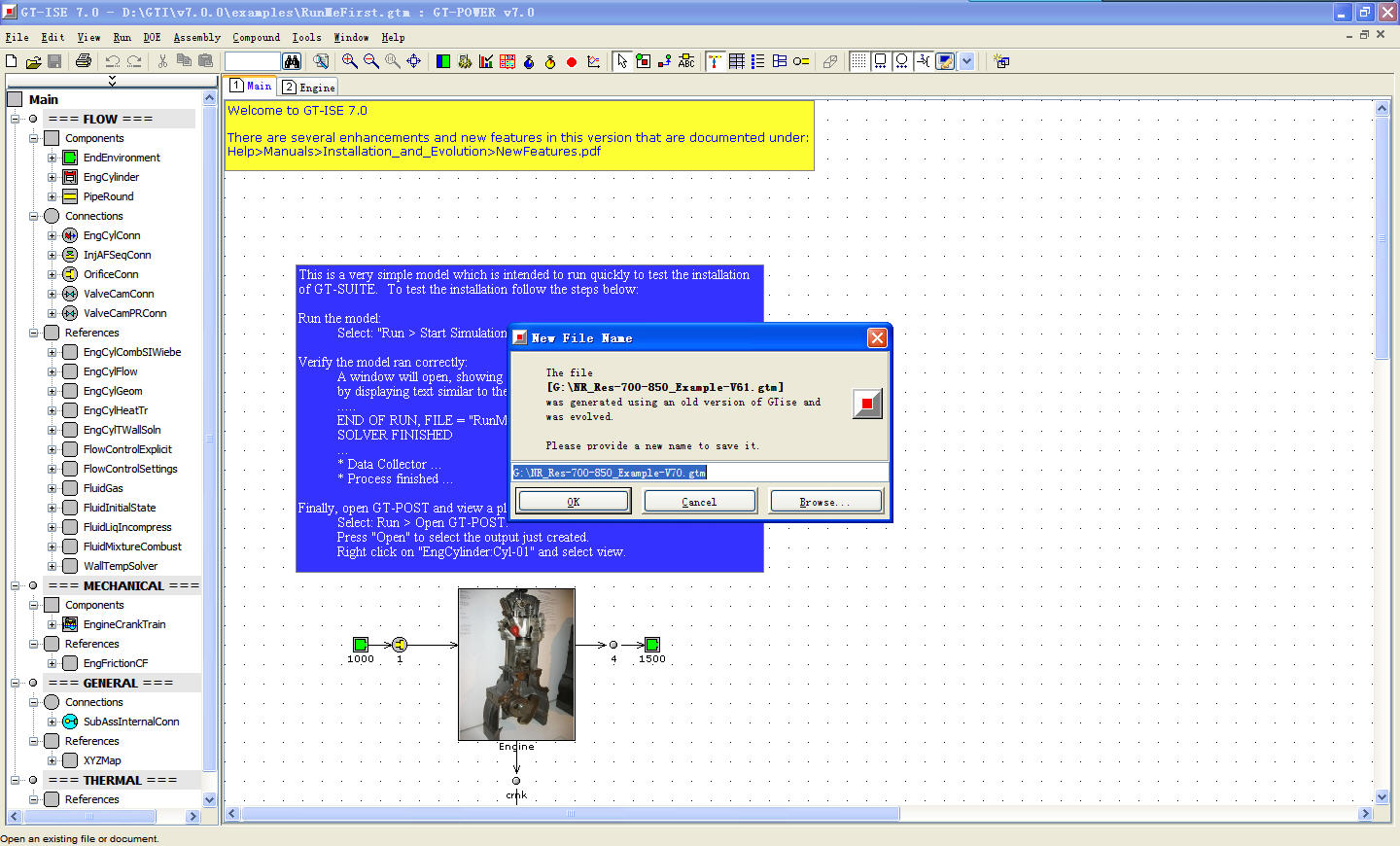Click OK in New File Name dialog
1400x846 pixels.
(x=574, y=502)
